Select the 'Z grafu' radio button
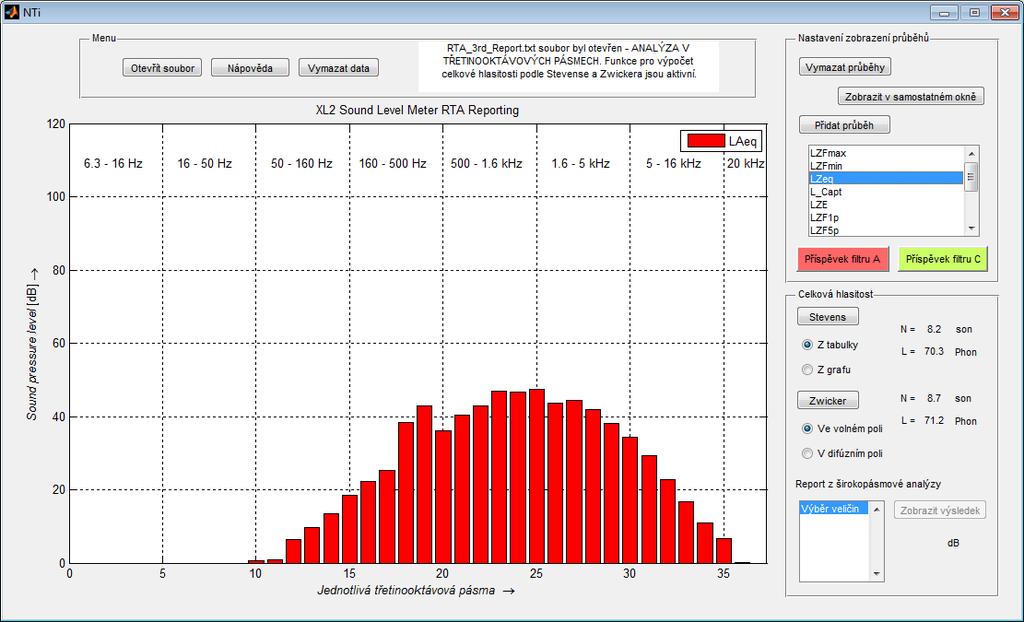 (x=807, y=370)
